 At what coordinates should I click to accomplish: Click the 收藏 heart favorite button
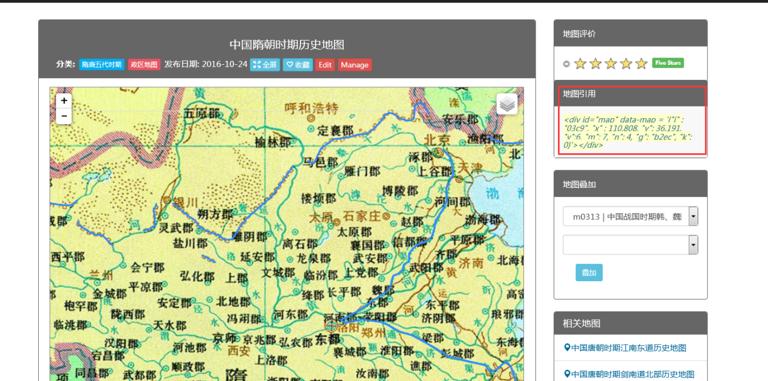297,65
